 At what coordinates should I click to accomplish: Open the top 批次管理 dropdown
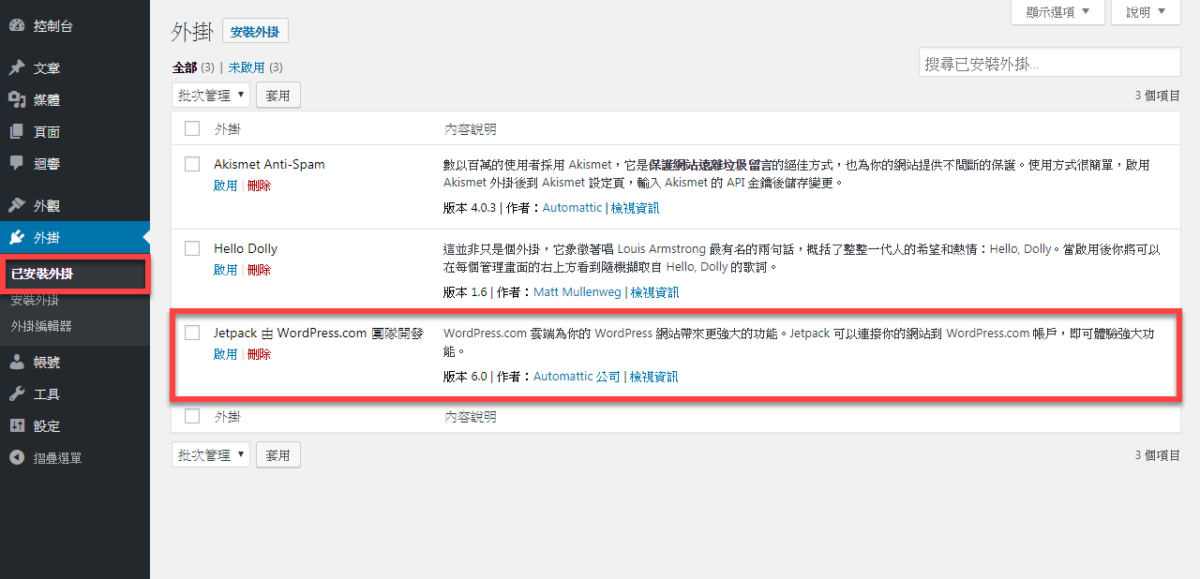[210, 95]
